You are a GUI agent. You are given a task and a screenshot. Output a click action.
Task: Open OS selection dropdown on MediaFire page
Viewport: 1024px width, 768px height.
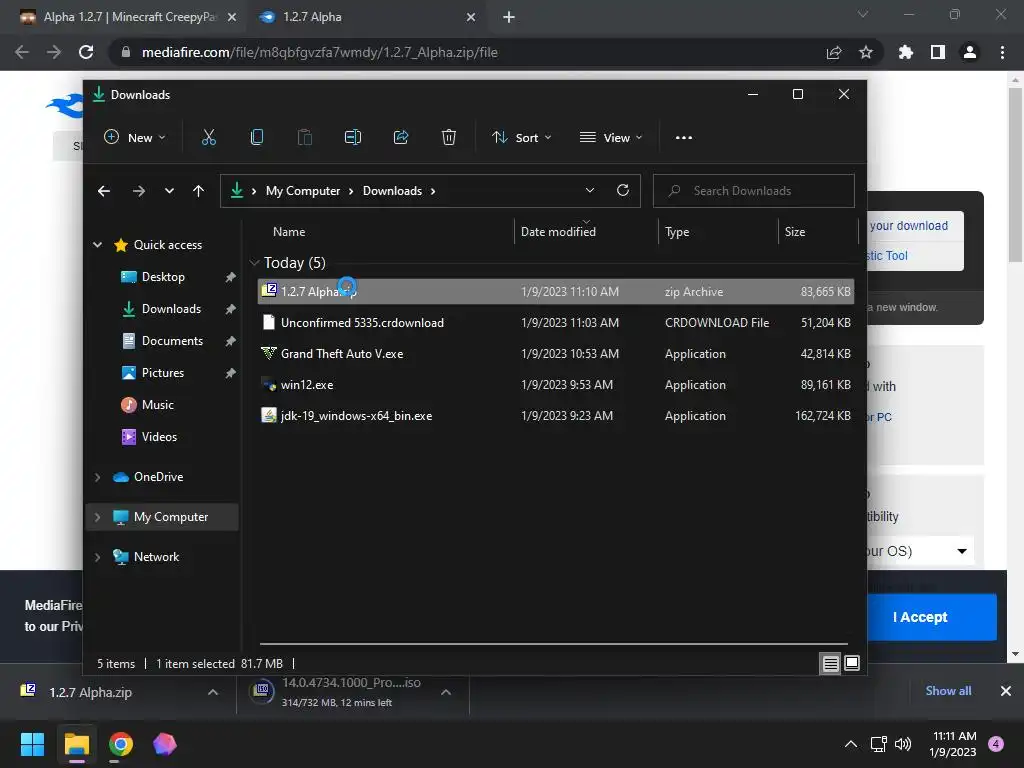click(x=962, y=551)
